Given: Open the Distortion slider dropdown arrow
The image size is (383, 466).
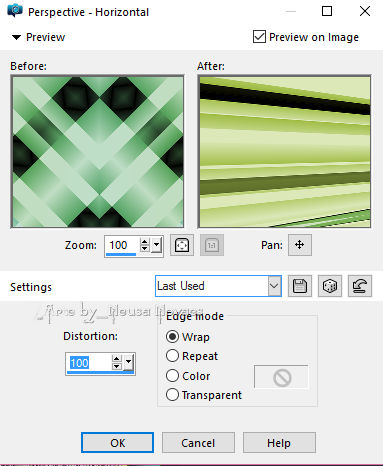Looking at the screenshot, I should (x=129, y=362).
